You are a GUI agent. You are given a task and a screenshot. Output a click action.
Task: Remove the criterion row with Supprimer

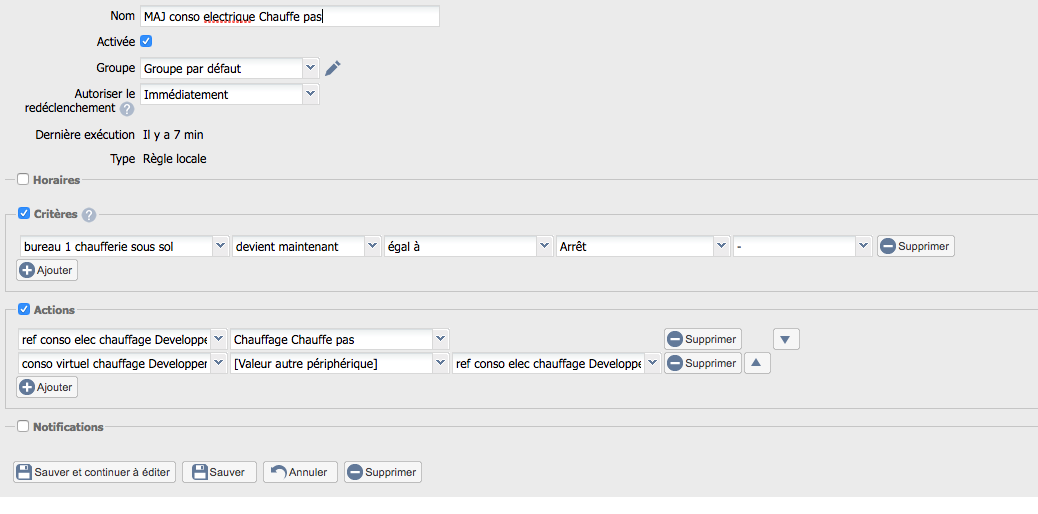[x=916, y=246]
